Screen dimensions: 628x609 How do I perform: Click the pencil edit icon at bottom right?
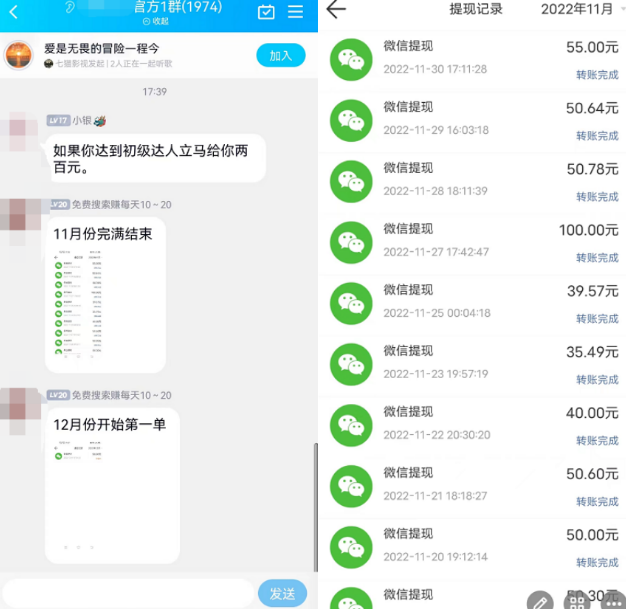click(539, 601)
